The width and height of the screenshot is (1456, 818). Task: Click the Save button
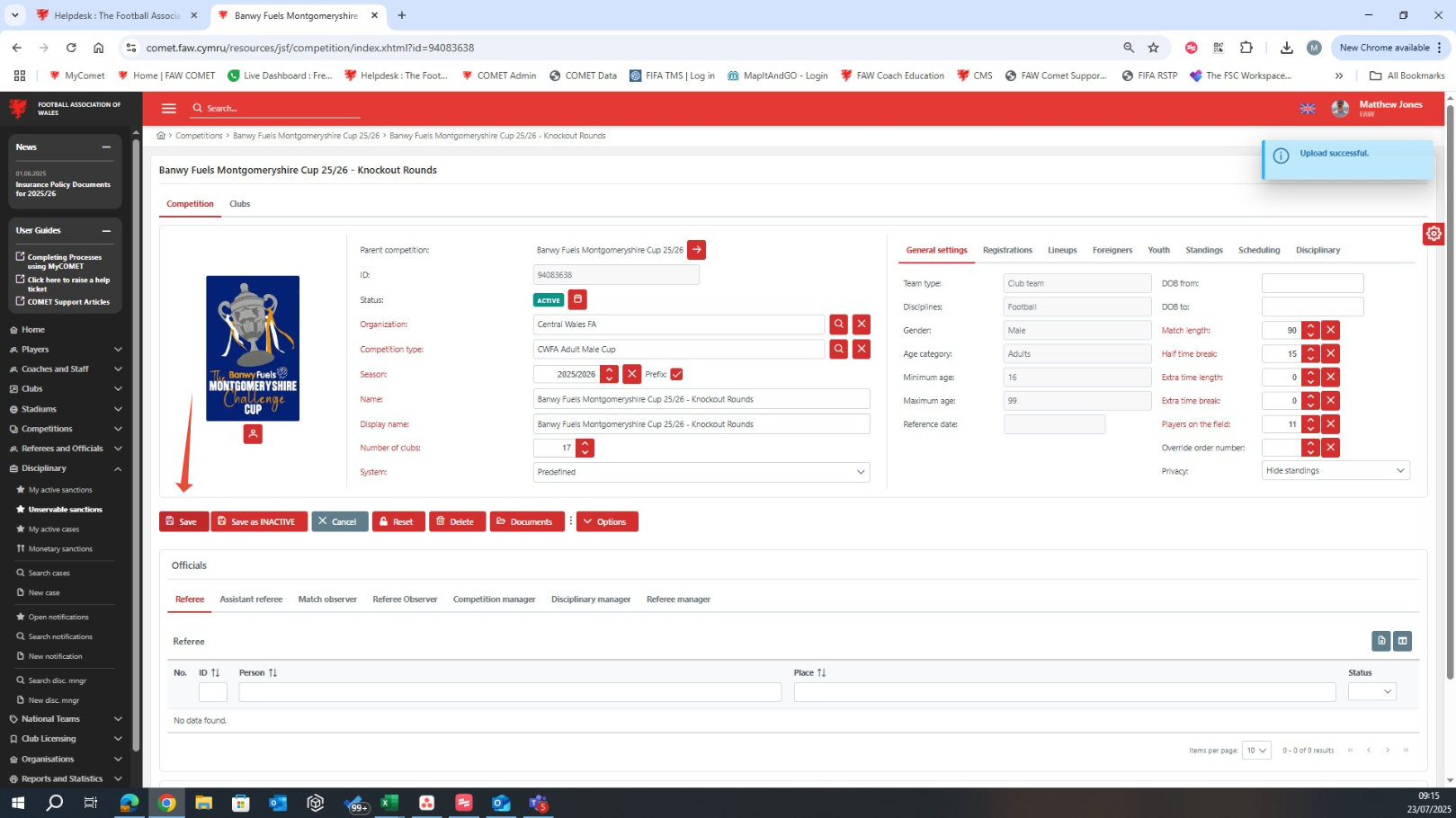coord(183,521)
